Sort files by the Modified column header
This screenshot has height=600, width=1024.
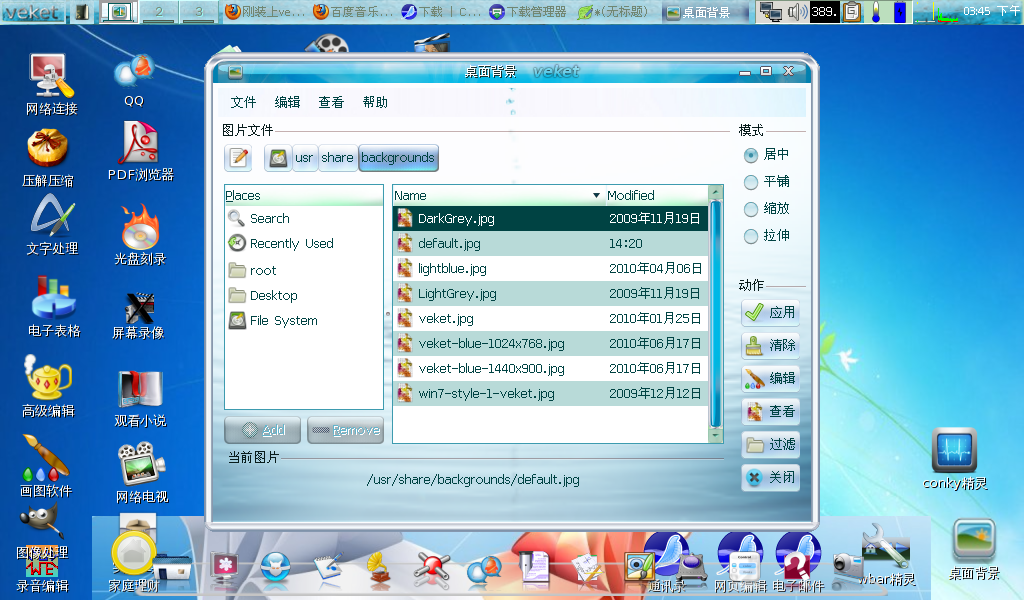click(x=656, y=195)
